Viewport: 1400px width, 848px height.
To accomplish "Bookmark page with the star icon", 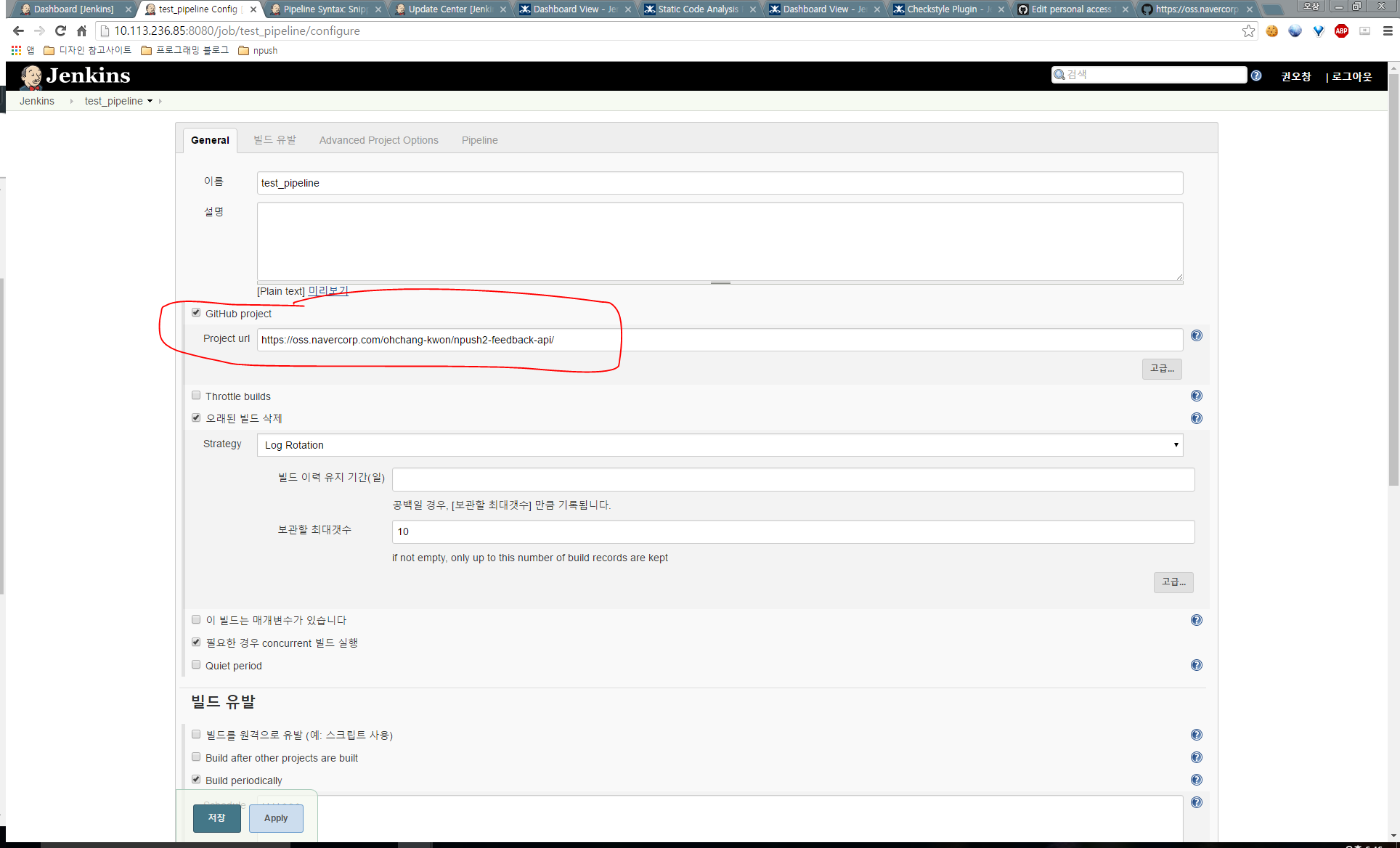I will [x=1248, y=30].
